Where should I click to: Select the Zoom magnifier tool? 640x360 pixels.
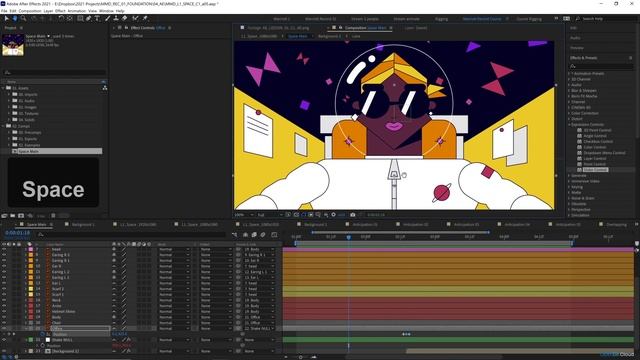pyautogui.click(x=23, y=18)
